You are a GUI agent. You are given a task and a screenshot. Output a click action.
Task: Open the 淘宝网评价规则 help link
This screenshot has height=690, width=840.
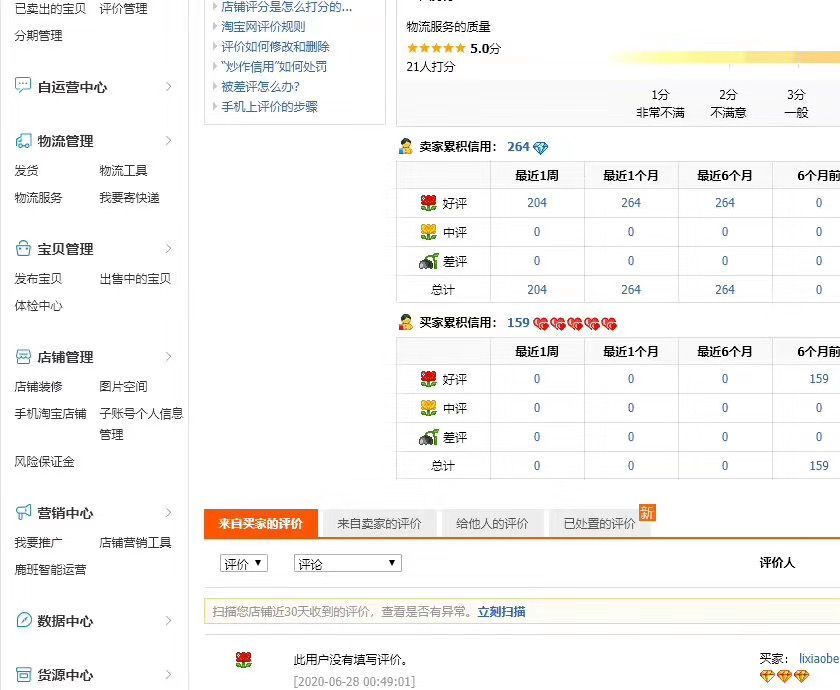click(263, 26)
